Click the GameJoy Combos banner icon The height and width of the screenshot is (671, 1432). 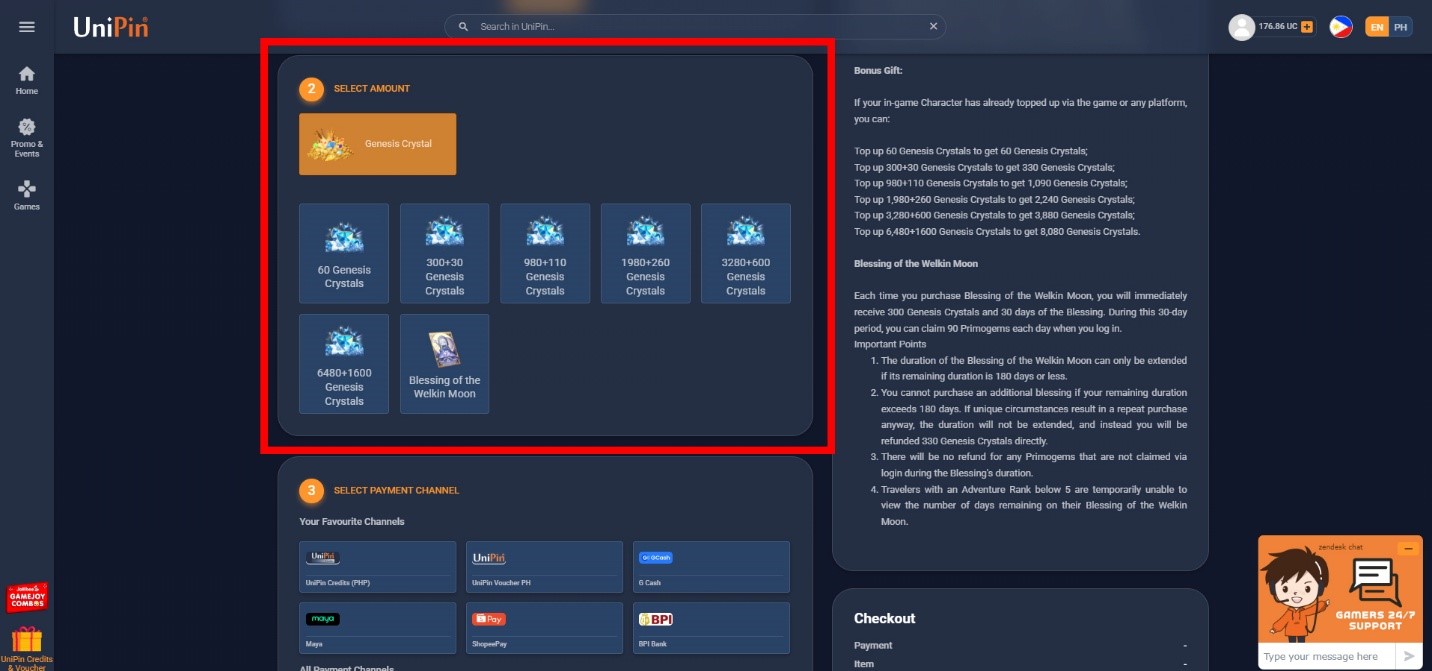(x=27, y=598)
